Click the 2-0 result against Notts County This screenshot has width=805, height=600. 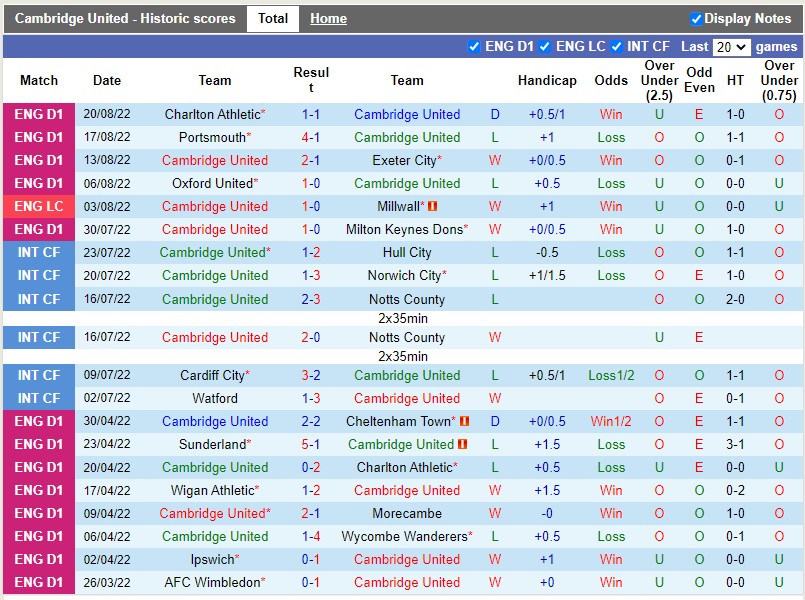(311, 338)
